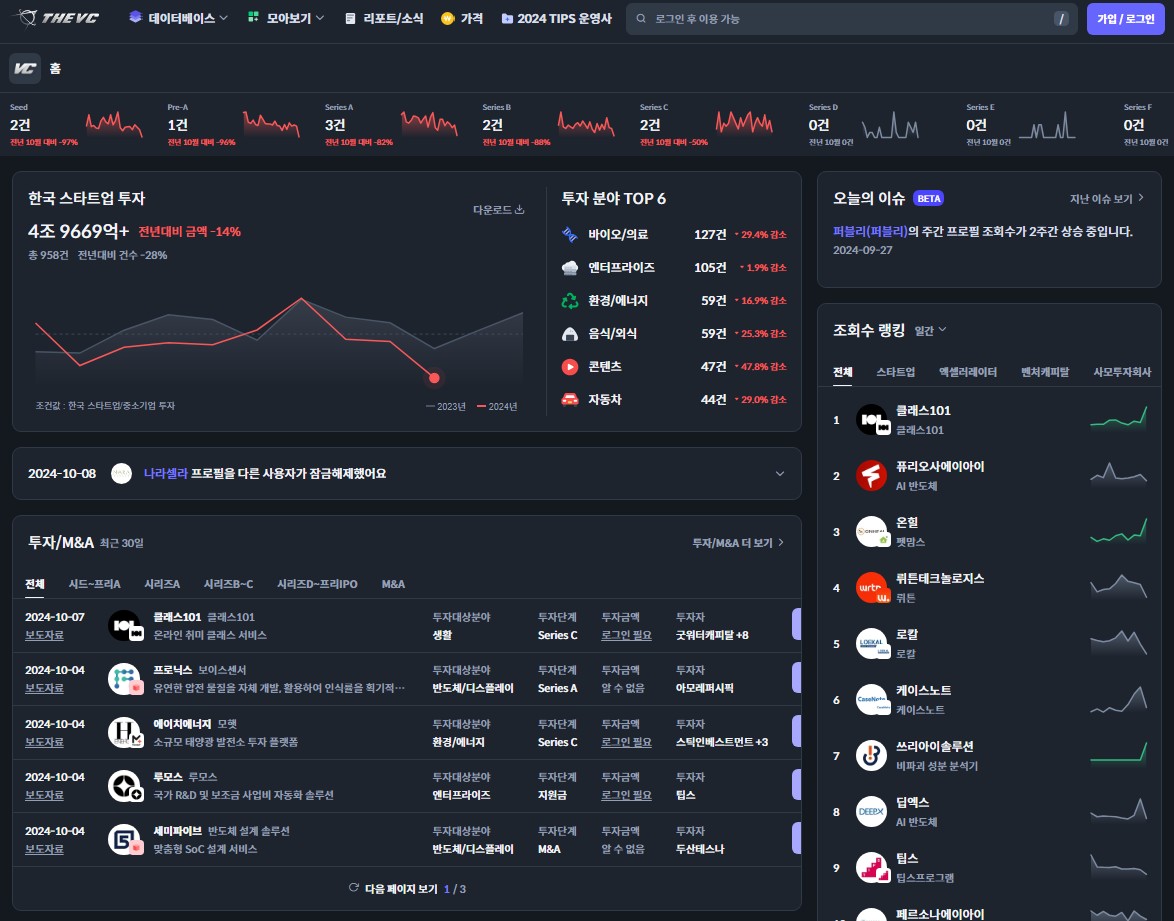Click the 자동차 car icon

coord(570,399)
